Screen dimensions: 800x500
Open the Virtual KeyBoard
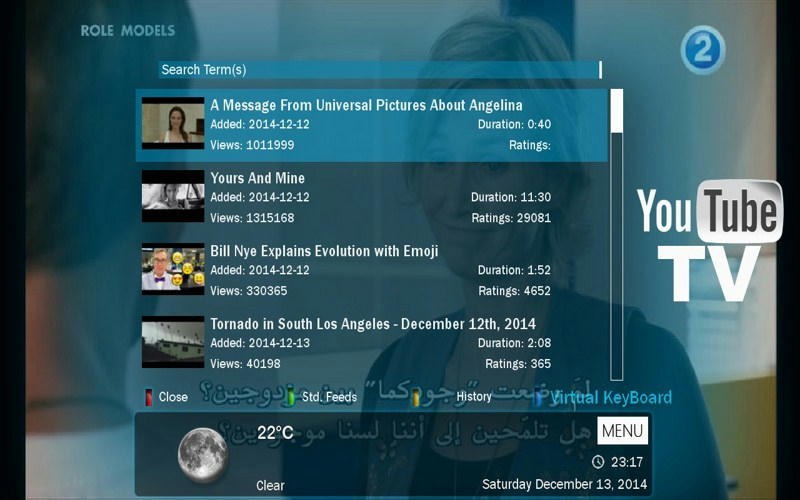(x=611, y=397)
